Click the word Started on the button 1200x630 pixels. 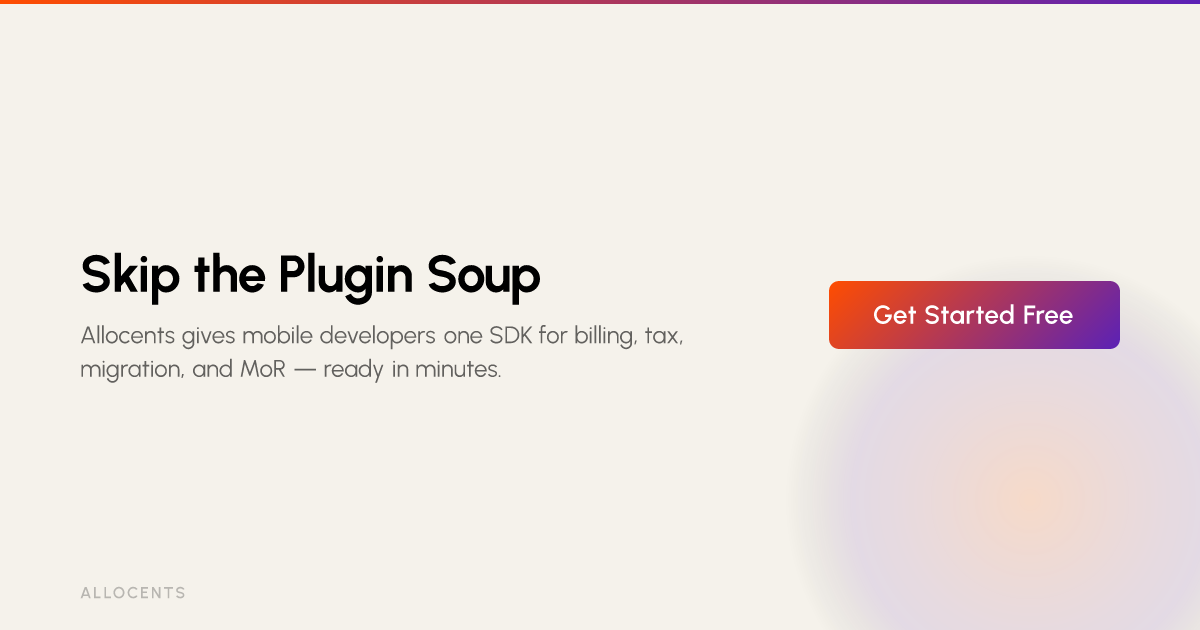point(970,315)
